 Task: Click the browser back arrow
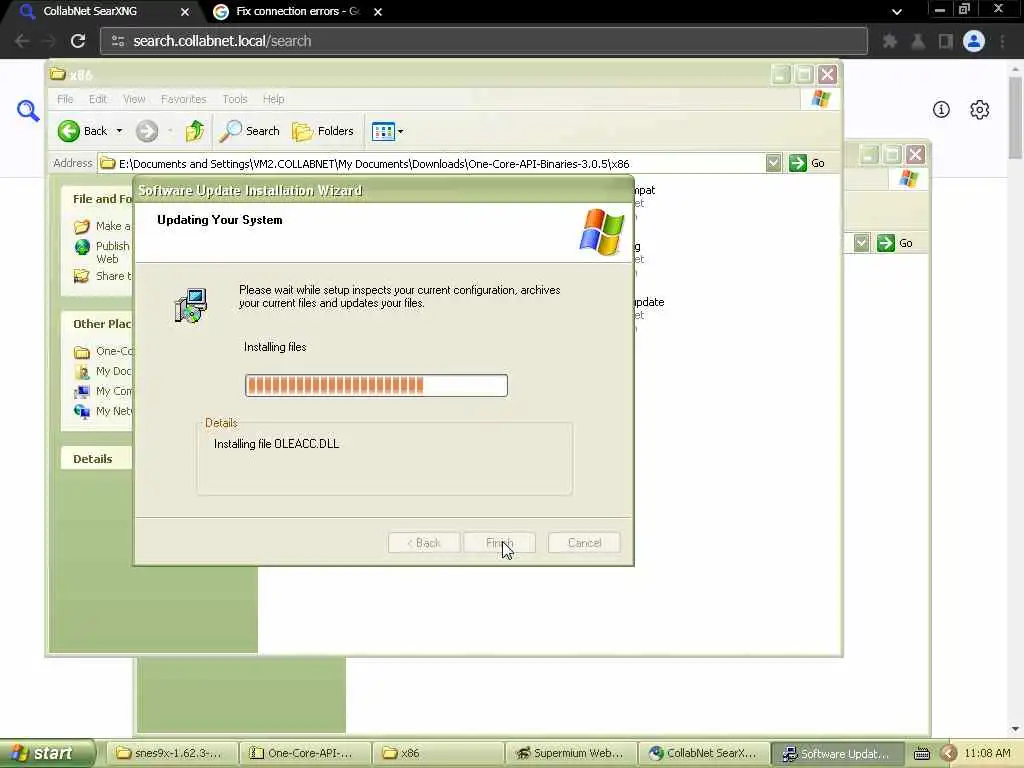(22, 41)
